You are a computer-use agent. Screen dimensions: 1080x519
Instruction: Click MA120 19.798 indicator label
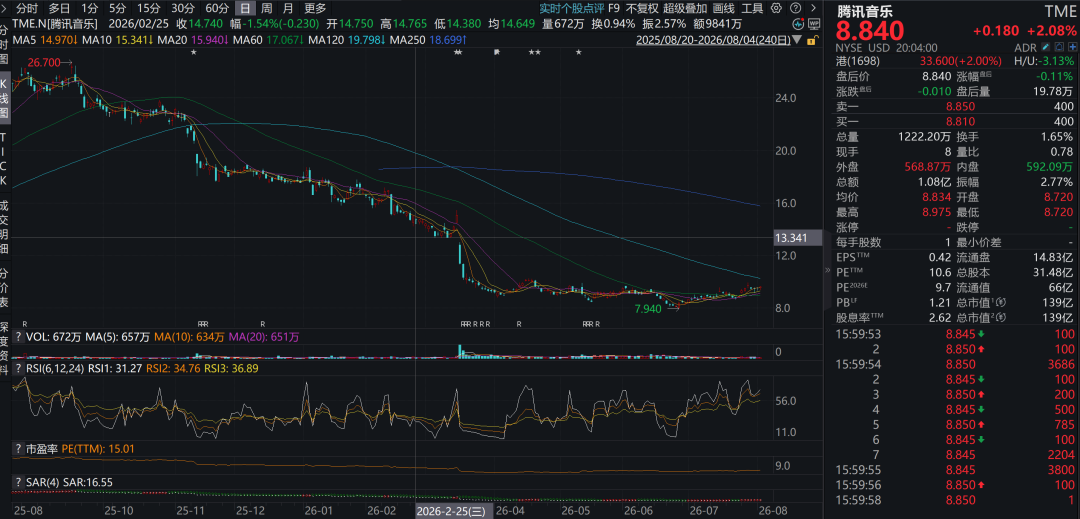[x=346, y=40]
